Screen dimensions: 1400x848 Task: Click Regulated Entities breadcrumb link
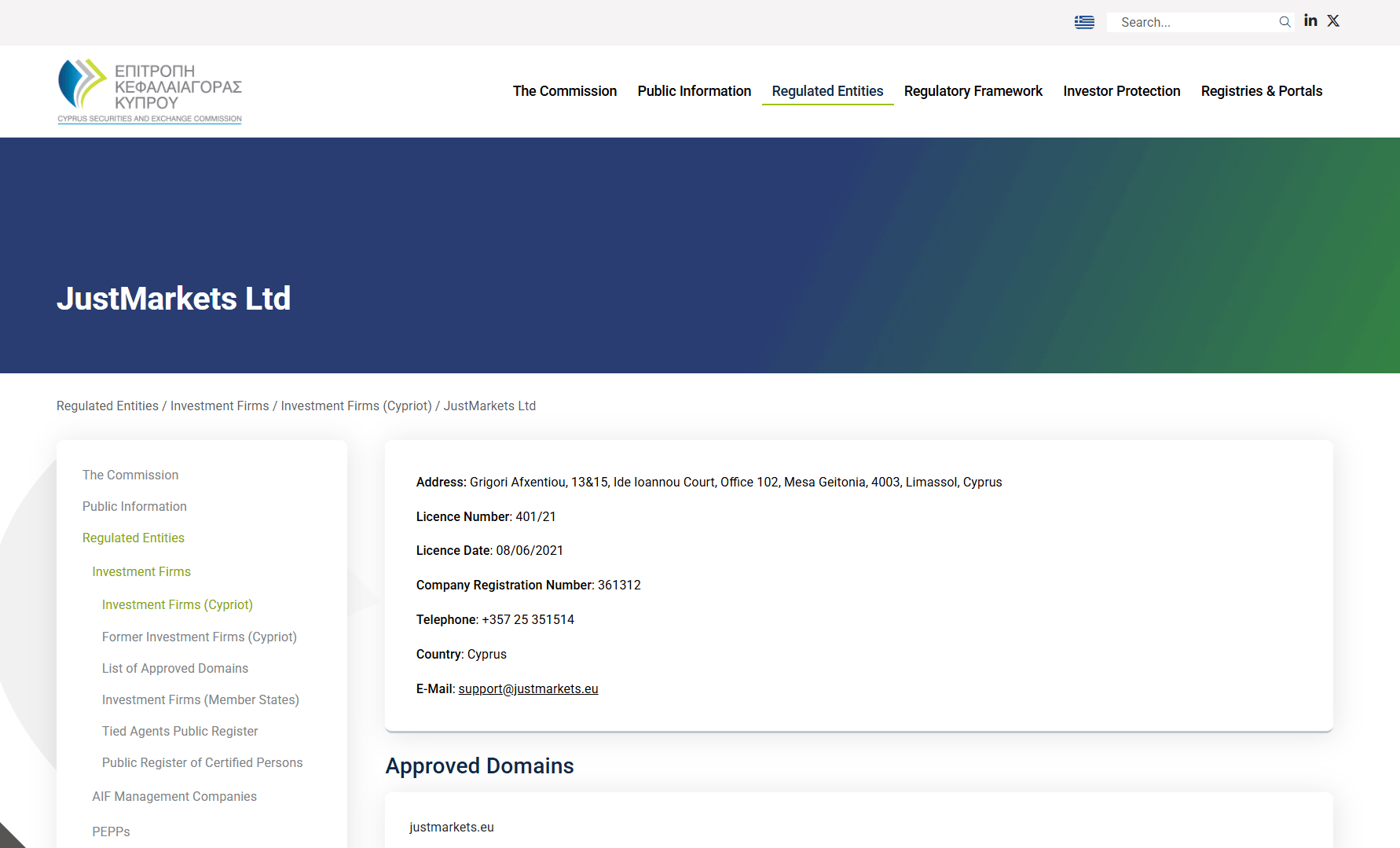[108, 406]
